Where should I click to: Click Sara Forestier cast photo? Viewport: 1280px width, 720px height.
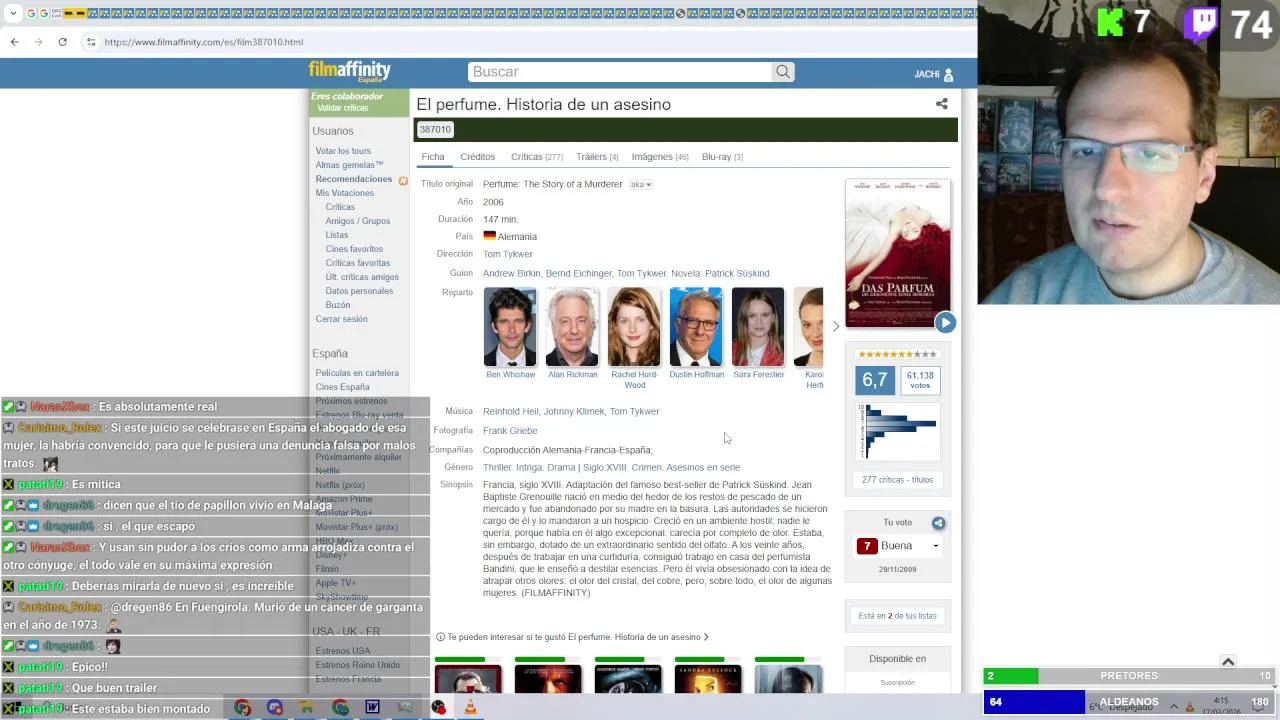758,327
